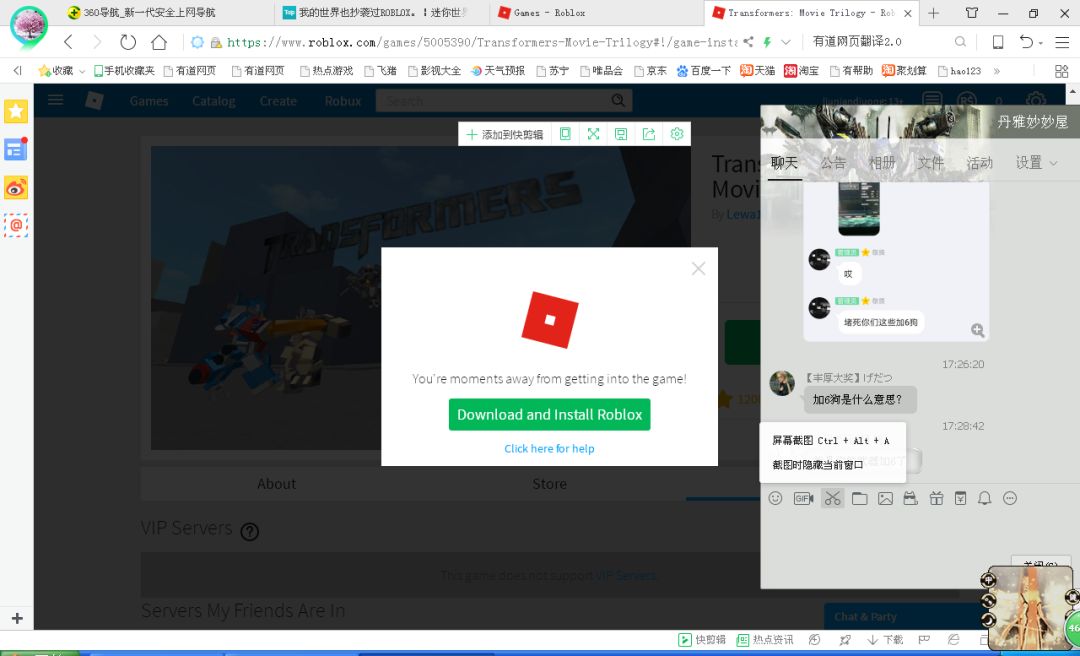Click the Roblox search input field
This screenshot has height=656, width=1080.
click(494, 101)
